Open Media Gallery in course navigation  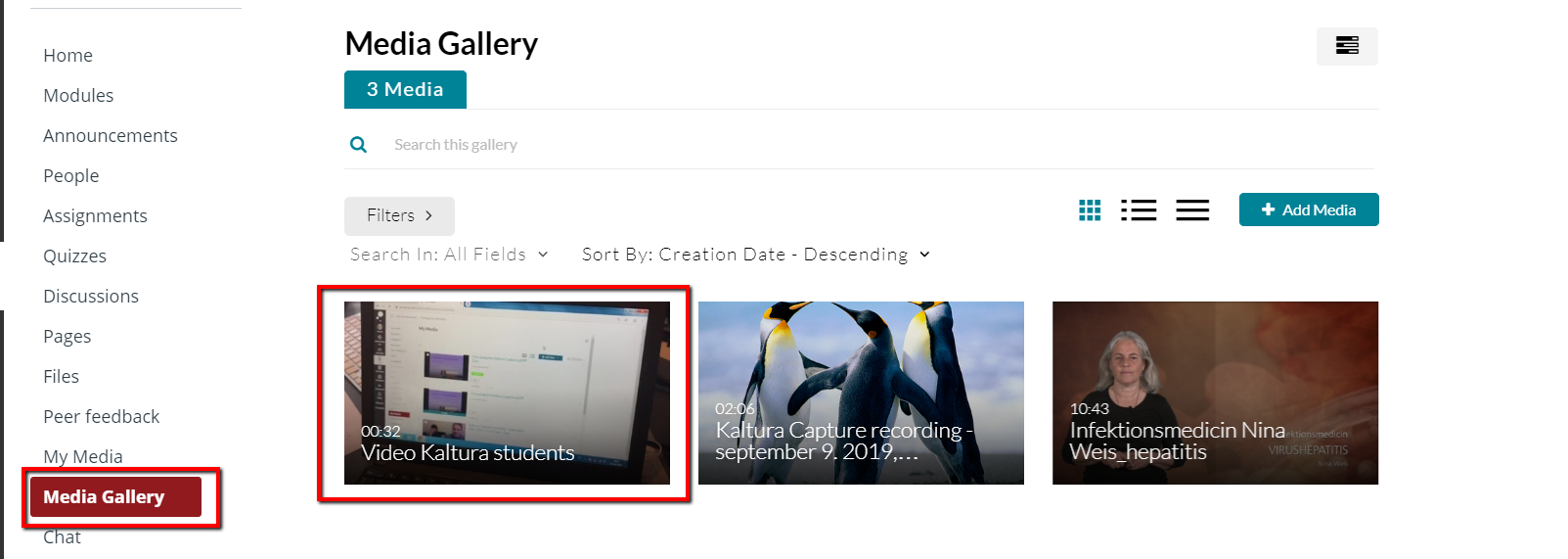point(115,496)
